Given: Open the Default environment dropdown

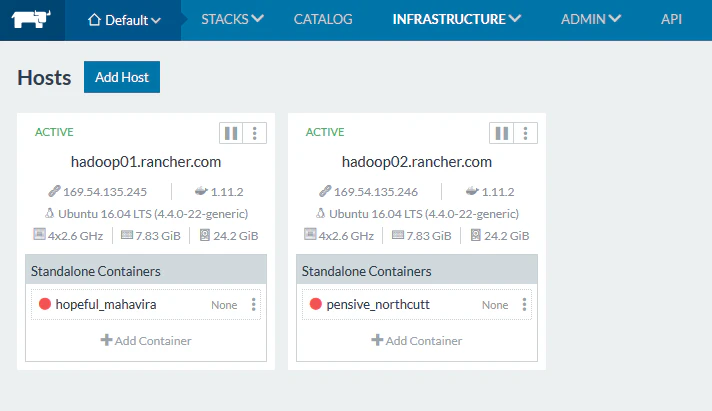Looking at the screenshot, I should 124,20.
